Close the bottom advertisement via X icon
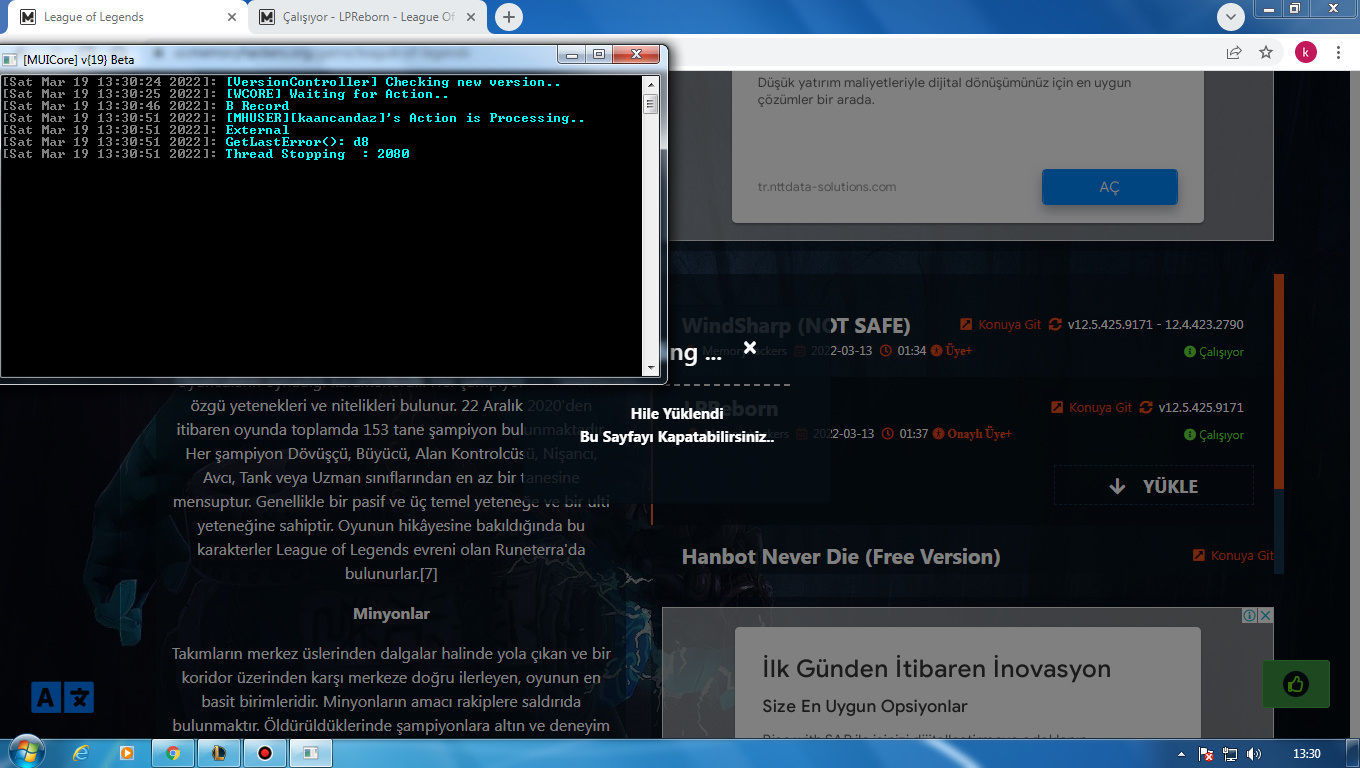Image resolution: width=1360 pixels, height=768 pixels. [1266, 615]
